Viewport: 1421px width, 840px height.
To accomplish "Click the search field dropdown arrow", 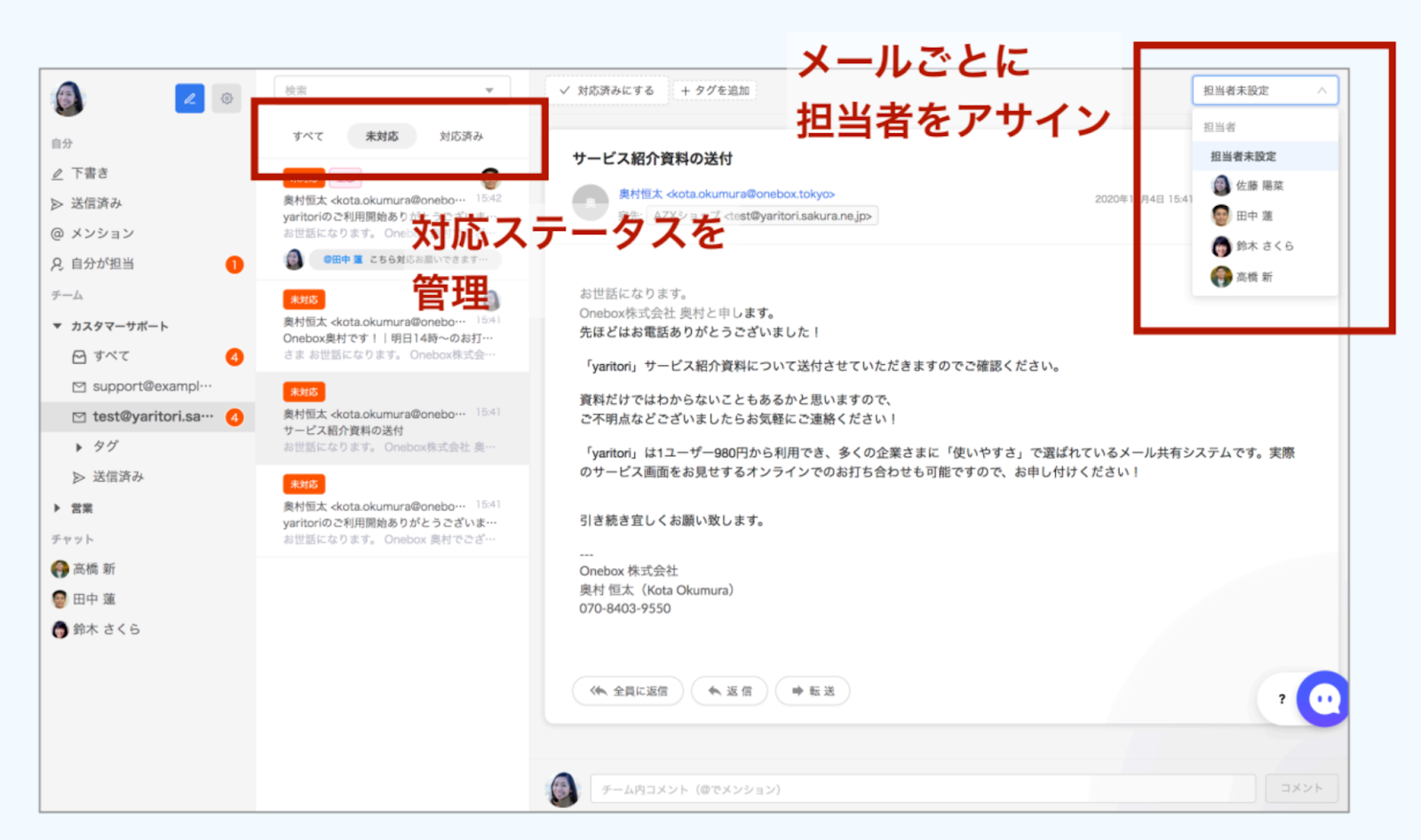I will [x=489, y=90].
